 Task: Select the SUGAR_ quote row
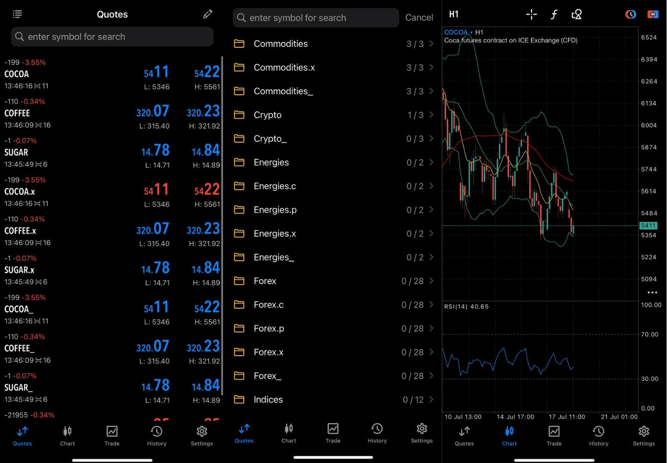pos(112,388)
